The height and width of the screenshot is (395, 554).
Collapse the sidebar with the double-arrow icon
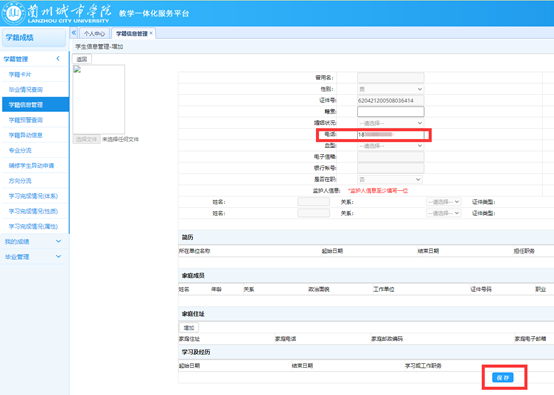(73, 33)
